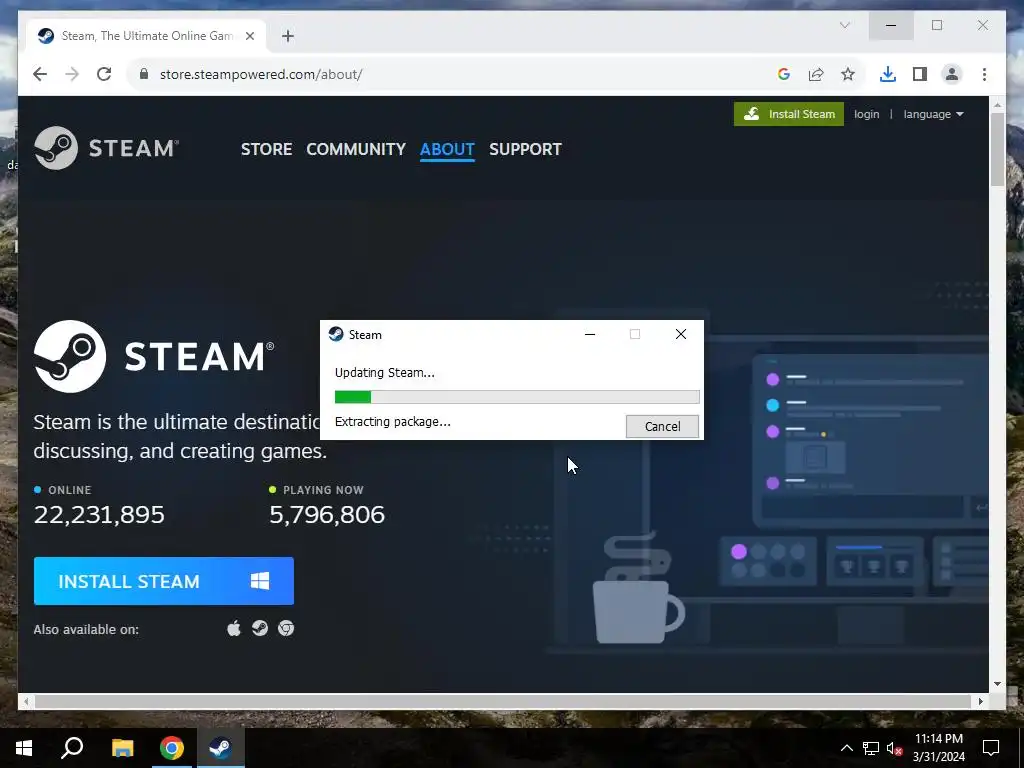This screenshot has width=1024, height=768.
Task: Click the horizontal scrollbar right arrow
Action: (x=980, y=701)
